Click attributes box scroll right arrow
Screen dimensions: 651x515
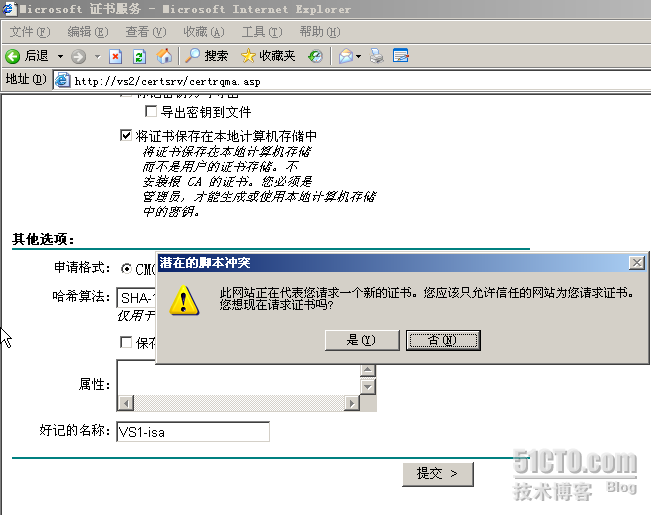click(352, 403)
